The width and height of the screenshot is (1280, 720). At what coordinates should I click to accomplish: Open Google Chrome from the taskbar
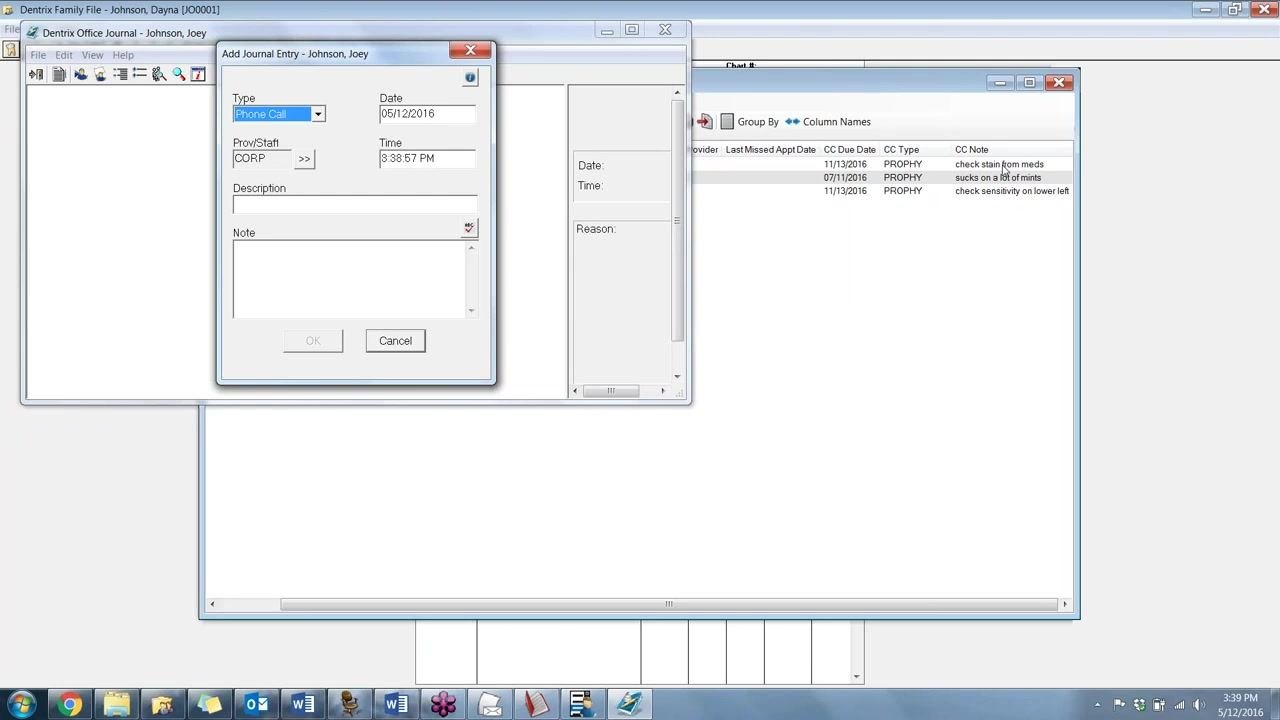69,705
